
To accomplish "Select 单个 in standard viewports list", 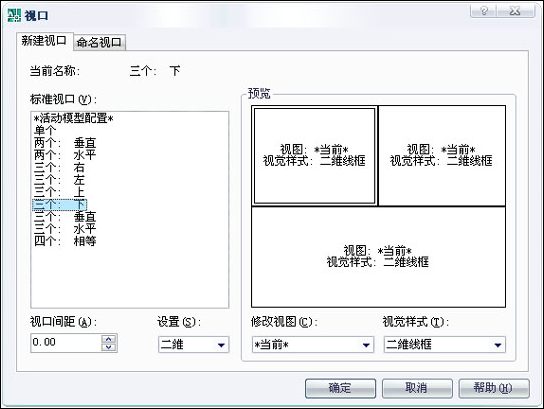I will [45, 130].
